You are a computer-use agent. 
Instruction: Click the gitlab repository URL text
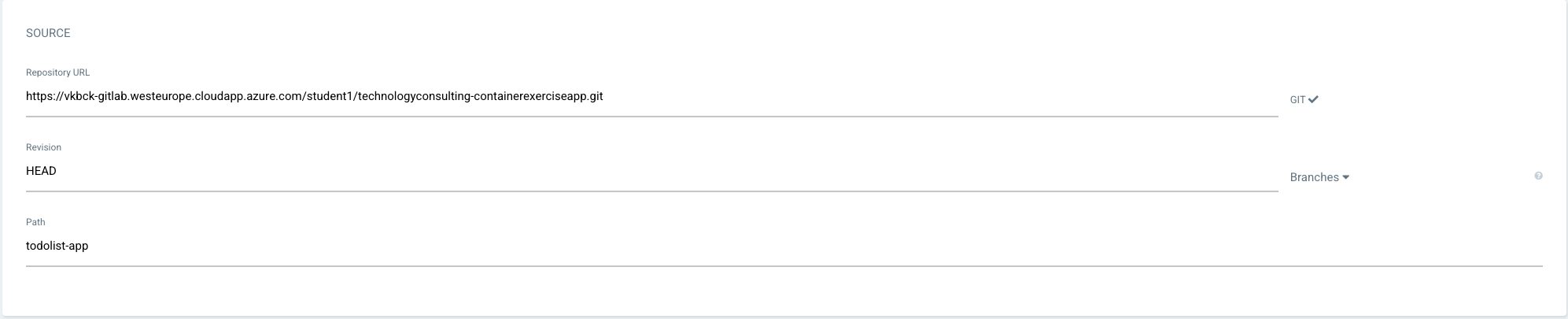point(314,97)
